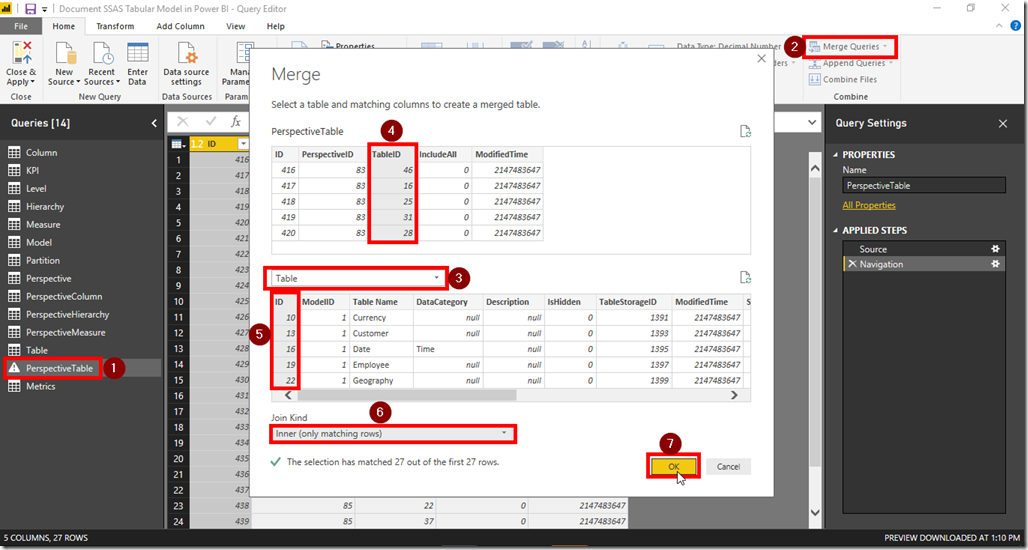Screen dimensions: 1028x550
Task: Collapse the PROPERTIES section
Action: point(835,155)
